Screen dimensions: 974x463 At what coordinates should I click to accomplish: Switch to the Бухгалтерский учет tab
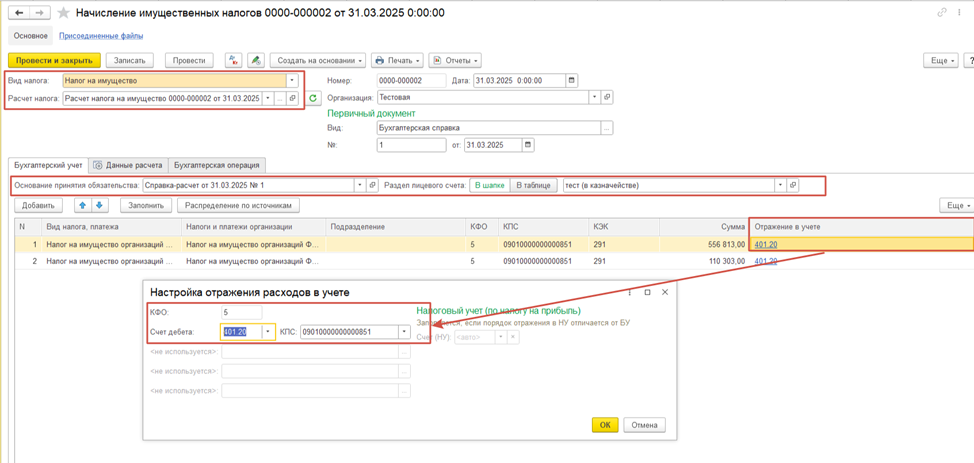(x=48, y=165)
